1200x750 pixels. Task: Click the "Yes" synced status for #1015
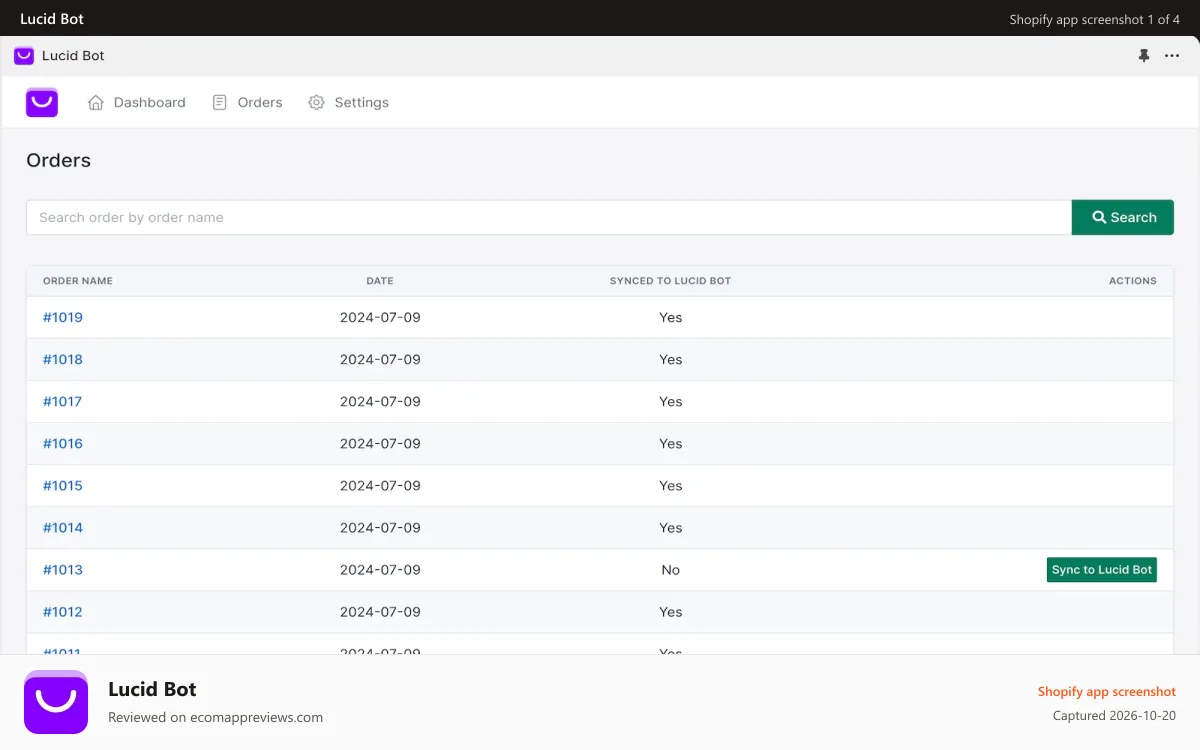click(670, 485)
